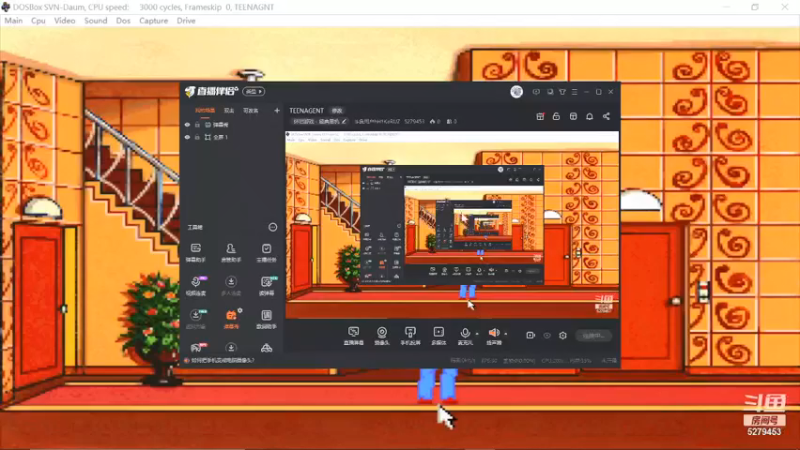Click the pill button next to app logo
Screen dimensions: 800x450
[254, 92]
